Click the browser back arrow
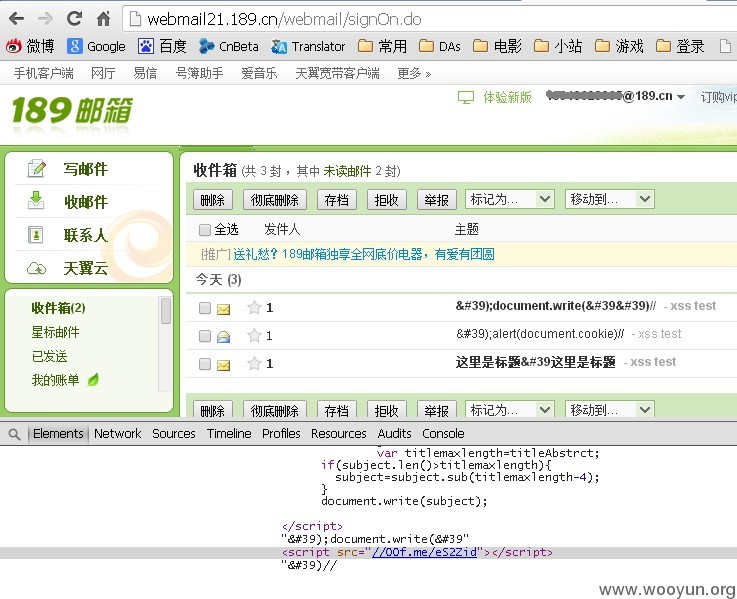Viewport: 737px width, 599px height. 16,19
